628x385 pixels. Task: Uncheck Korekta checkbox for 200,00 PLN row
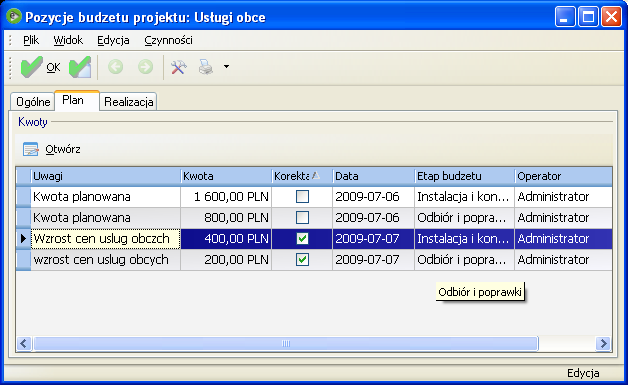point(302,260)
